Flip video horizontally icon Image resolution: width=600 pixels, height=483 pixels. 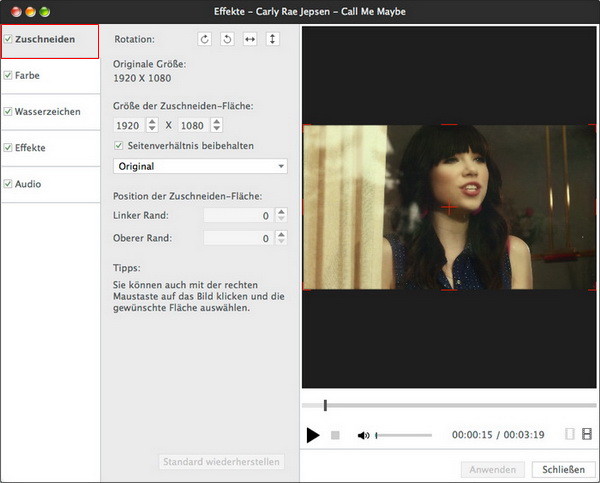pos(250,39)
